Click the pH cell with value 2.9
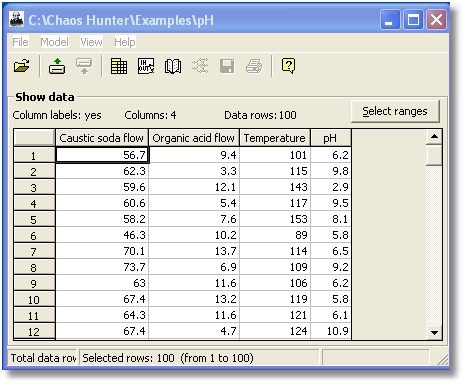 [x=331, y=187]
